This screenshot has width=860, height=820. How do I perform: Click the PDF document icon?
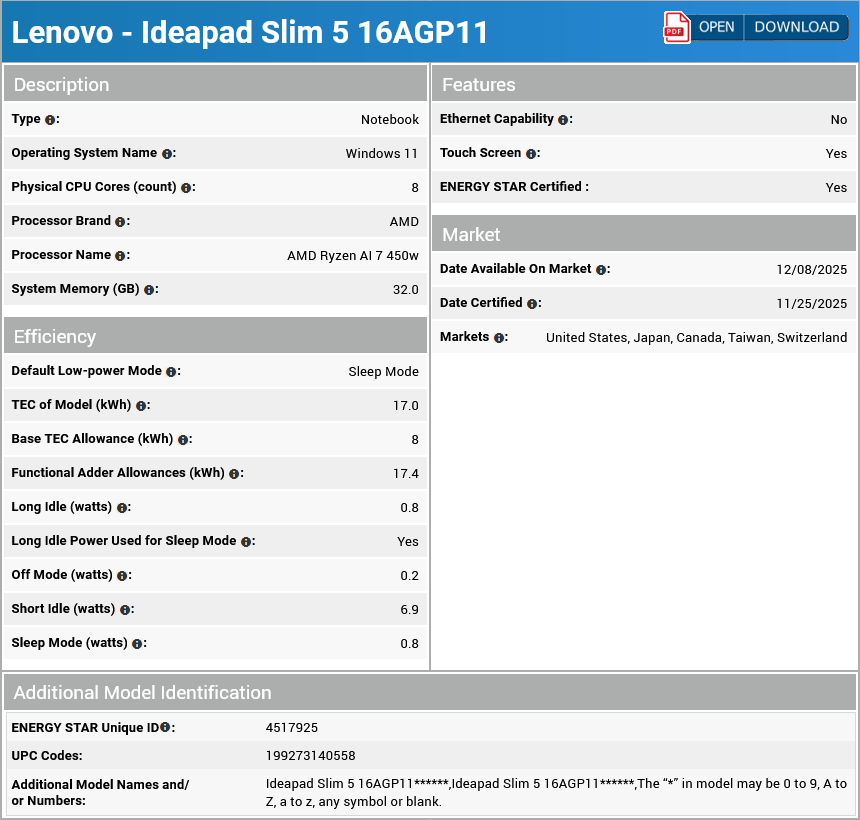[x=676, y=27]
